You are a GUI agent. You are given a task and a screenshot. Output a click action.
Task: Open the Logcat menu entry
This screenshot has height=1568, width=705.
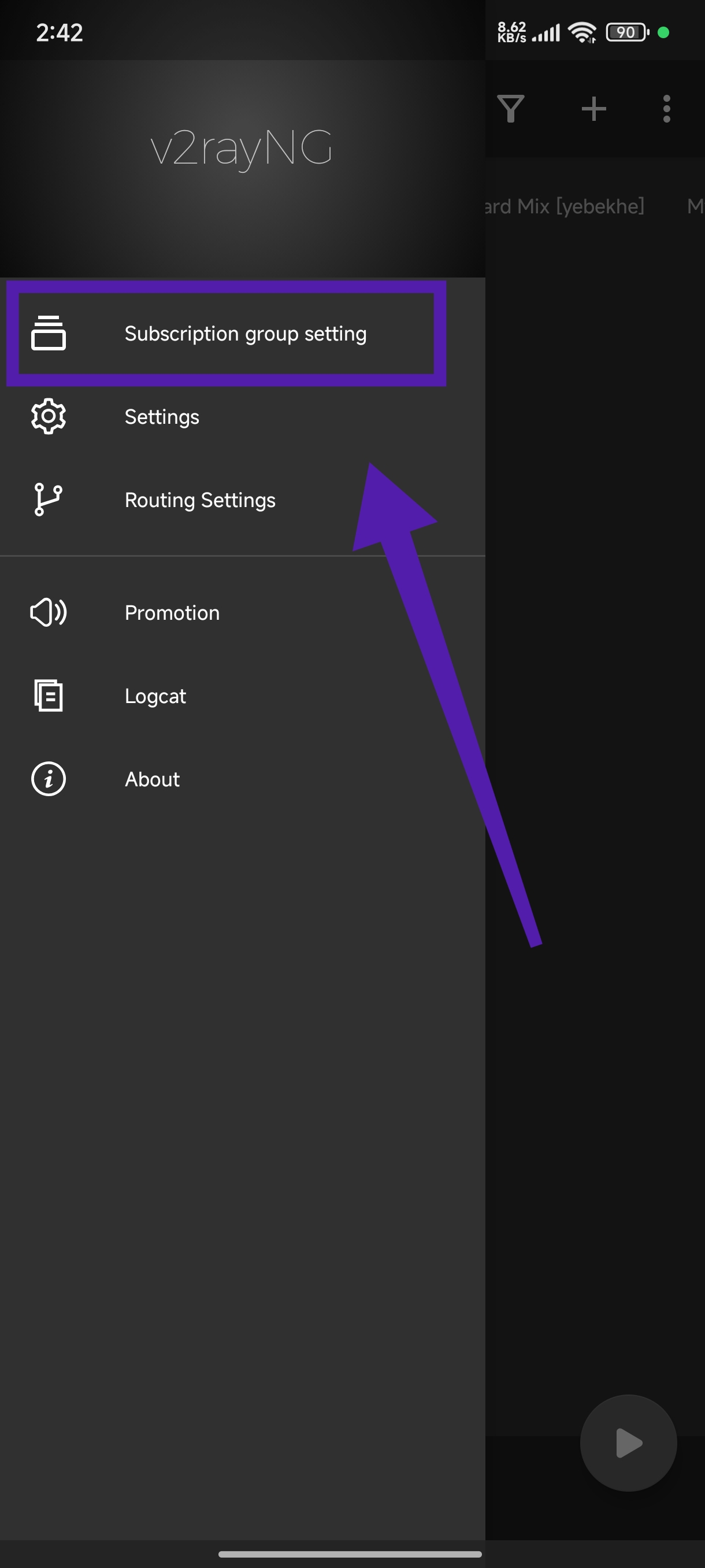point(242,696)
